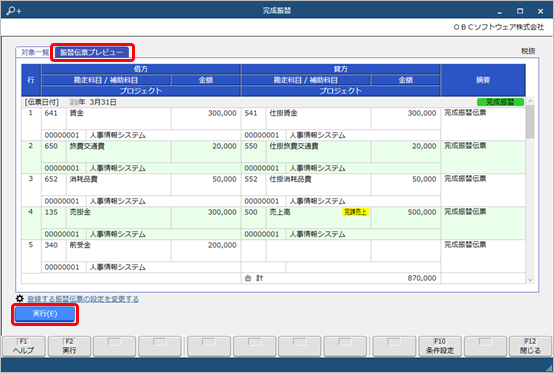Click the F12 閉じる function button
This screenshot has width=554, height=373.
click(530, 346)
